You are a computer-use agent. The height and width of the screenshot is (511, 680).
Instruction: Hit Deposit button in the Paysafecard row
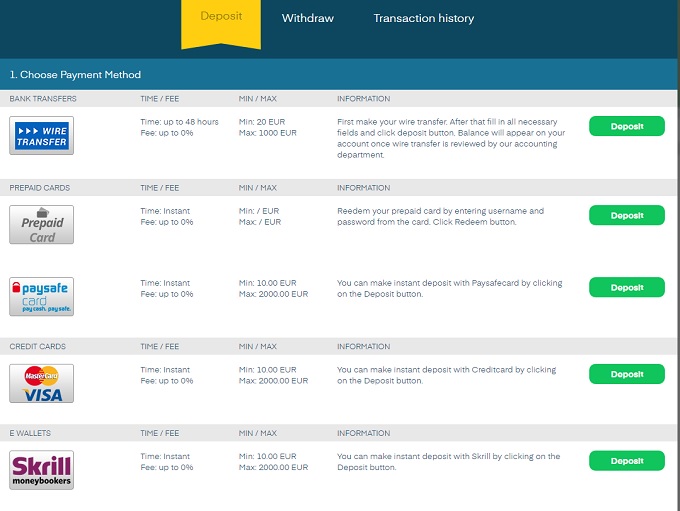click(626, 288)
